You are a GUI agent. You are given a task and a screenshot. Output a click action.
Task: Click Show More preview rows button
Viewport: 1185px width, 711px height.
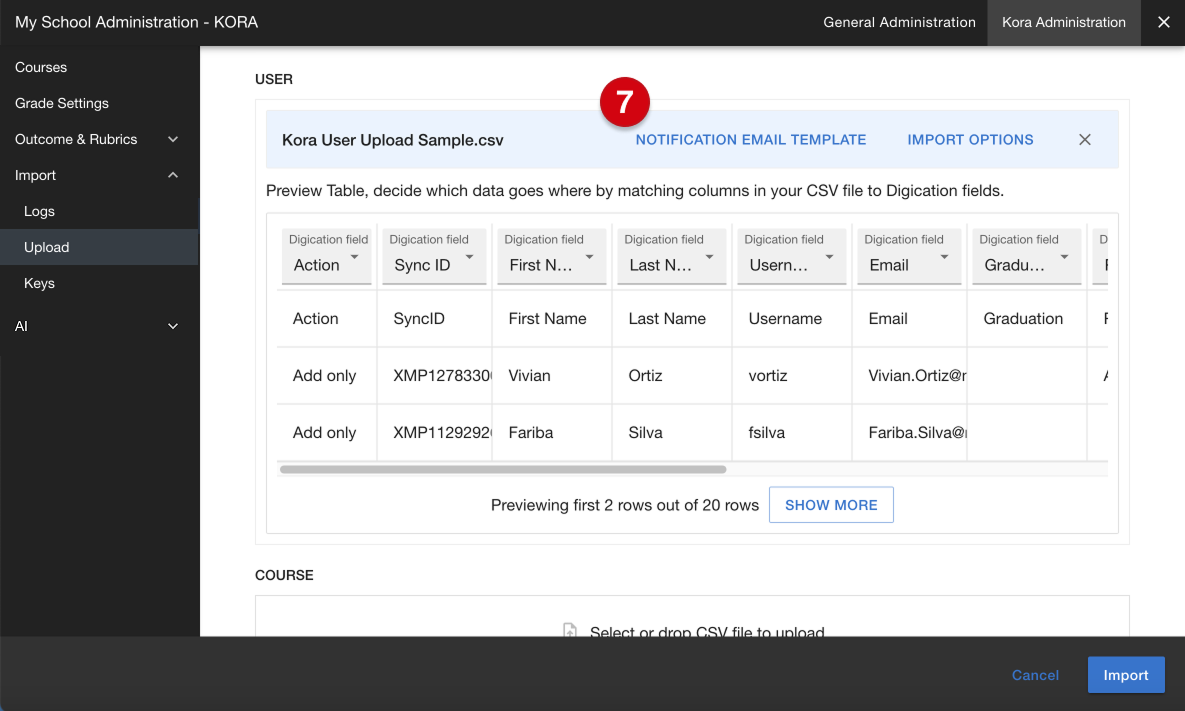(831, 505)
